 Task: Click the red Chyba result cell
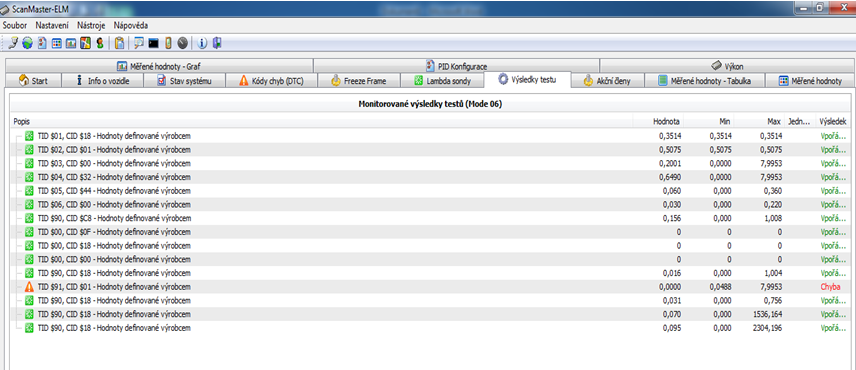pyautogui.click(x=830, y=287)
